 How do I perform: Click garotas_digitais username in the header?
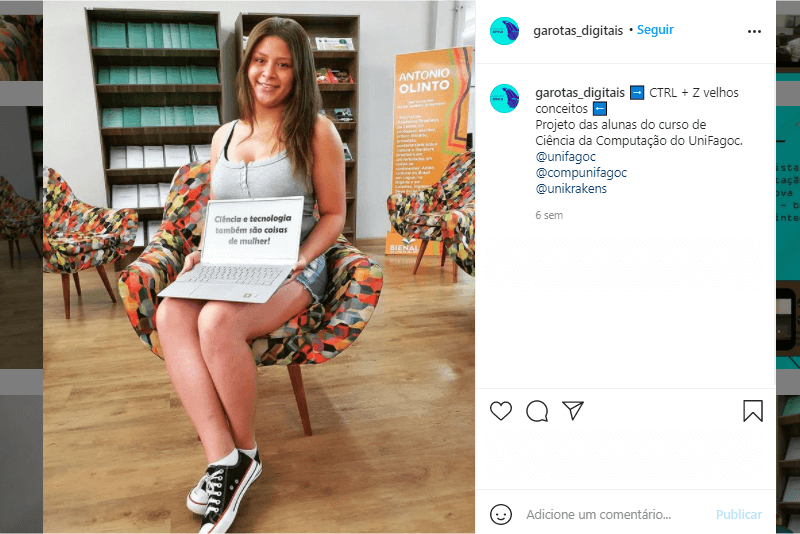coord(578,31)
